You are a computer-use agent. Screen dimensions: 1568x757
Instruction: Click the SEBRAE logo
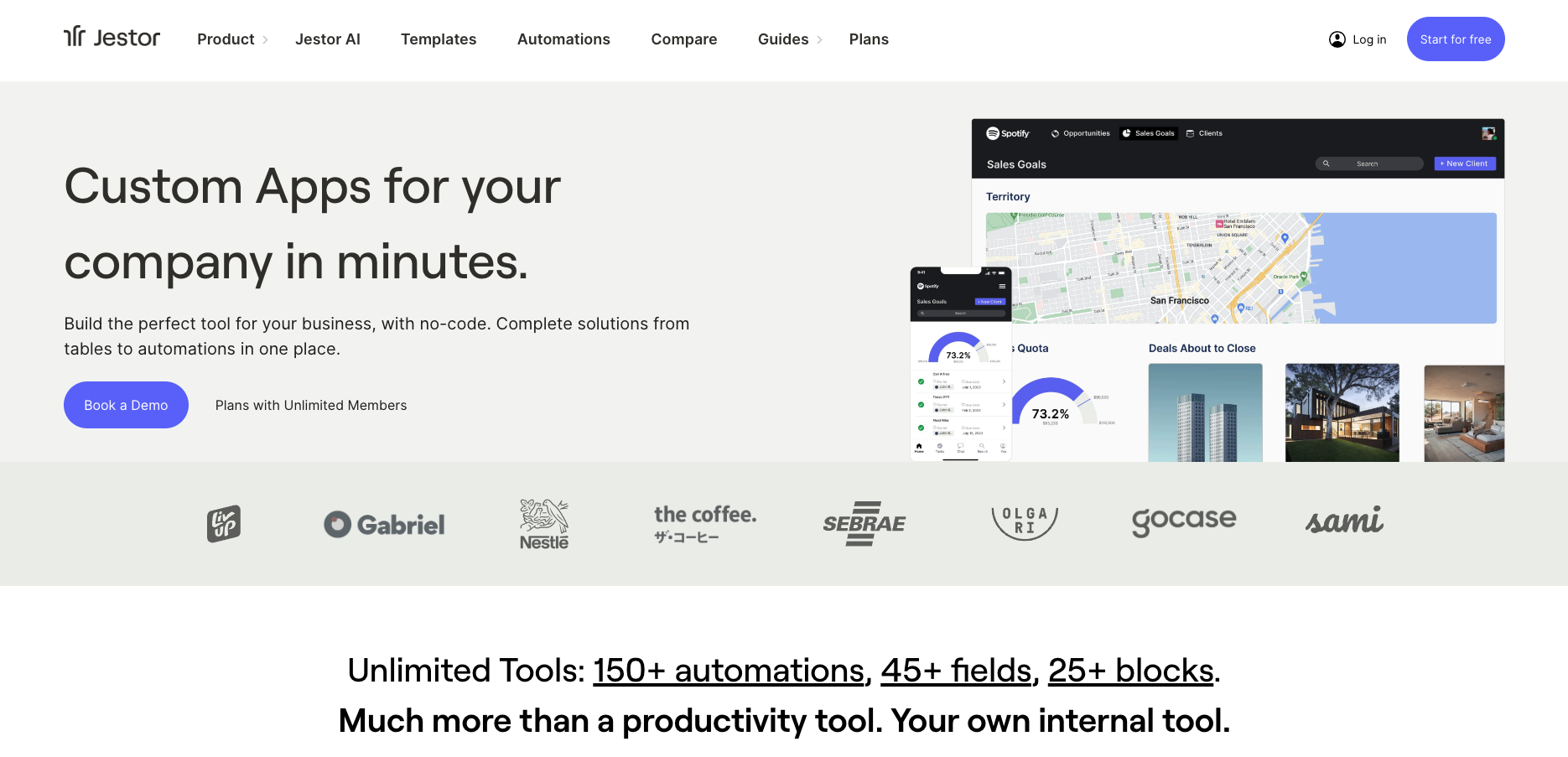864,524
